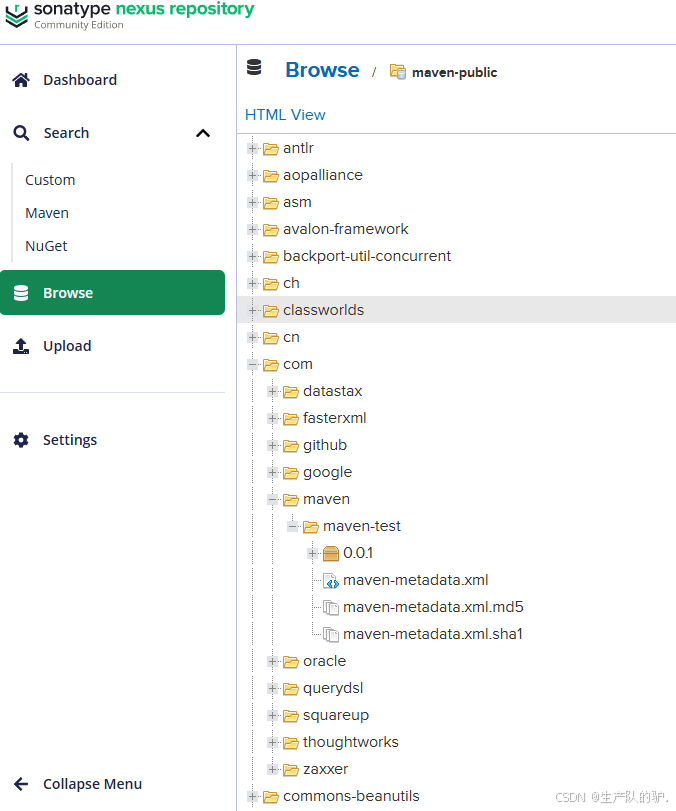
Task: Click the Collapse Menu arrow icon
Action: tap(21, 784)
